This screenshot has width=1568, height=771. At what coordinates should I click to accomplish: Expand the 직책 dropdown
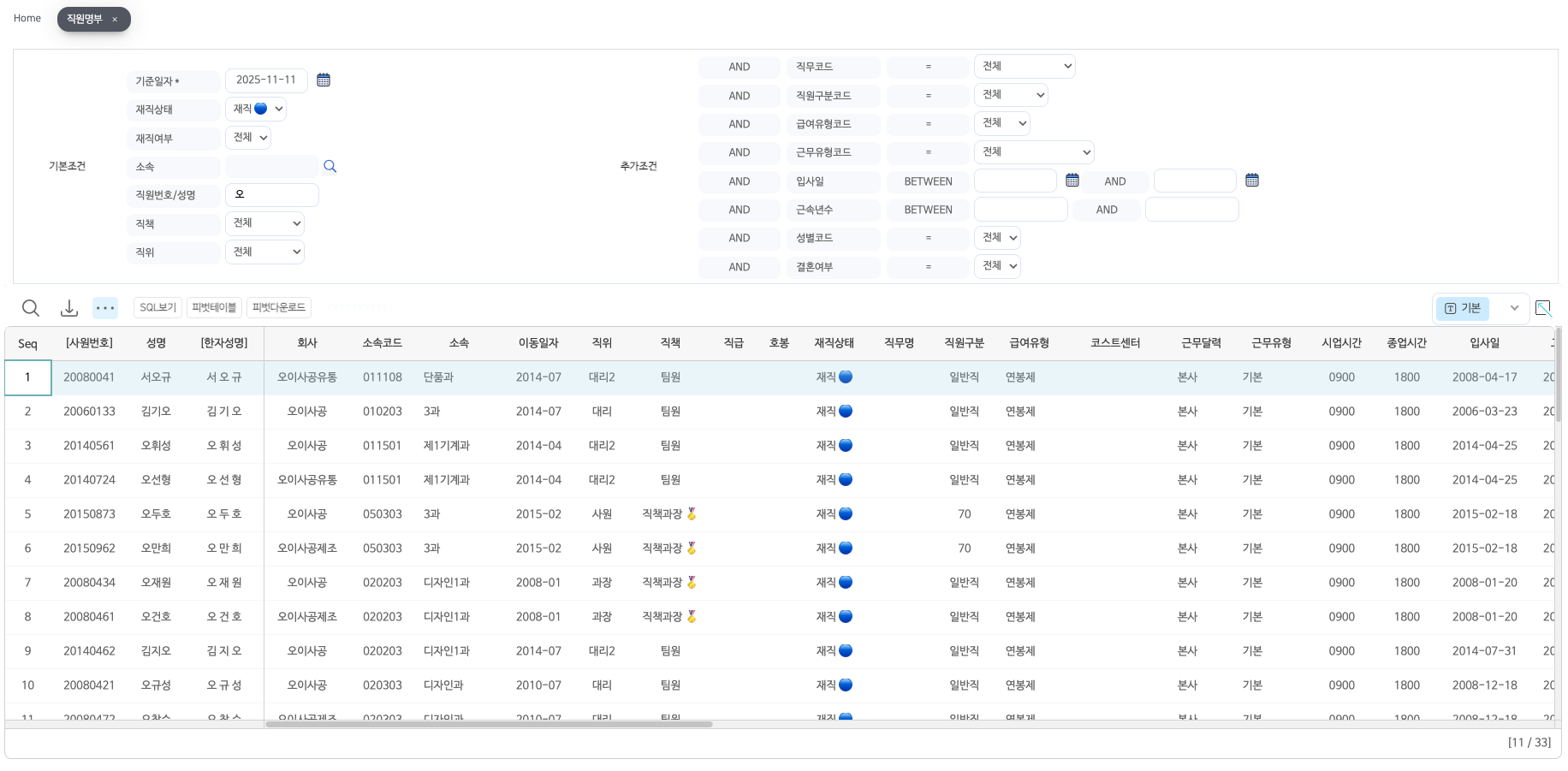tap(264, 223)
